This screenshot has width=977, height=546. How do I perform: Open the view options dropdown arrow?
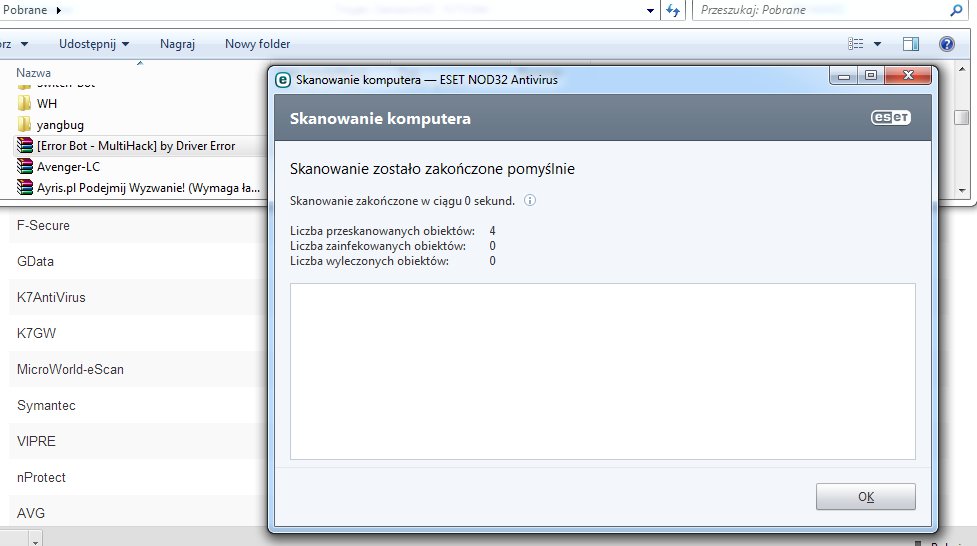coord(877,44)
